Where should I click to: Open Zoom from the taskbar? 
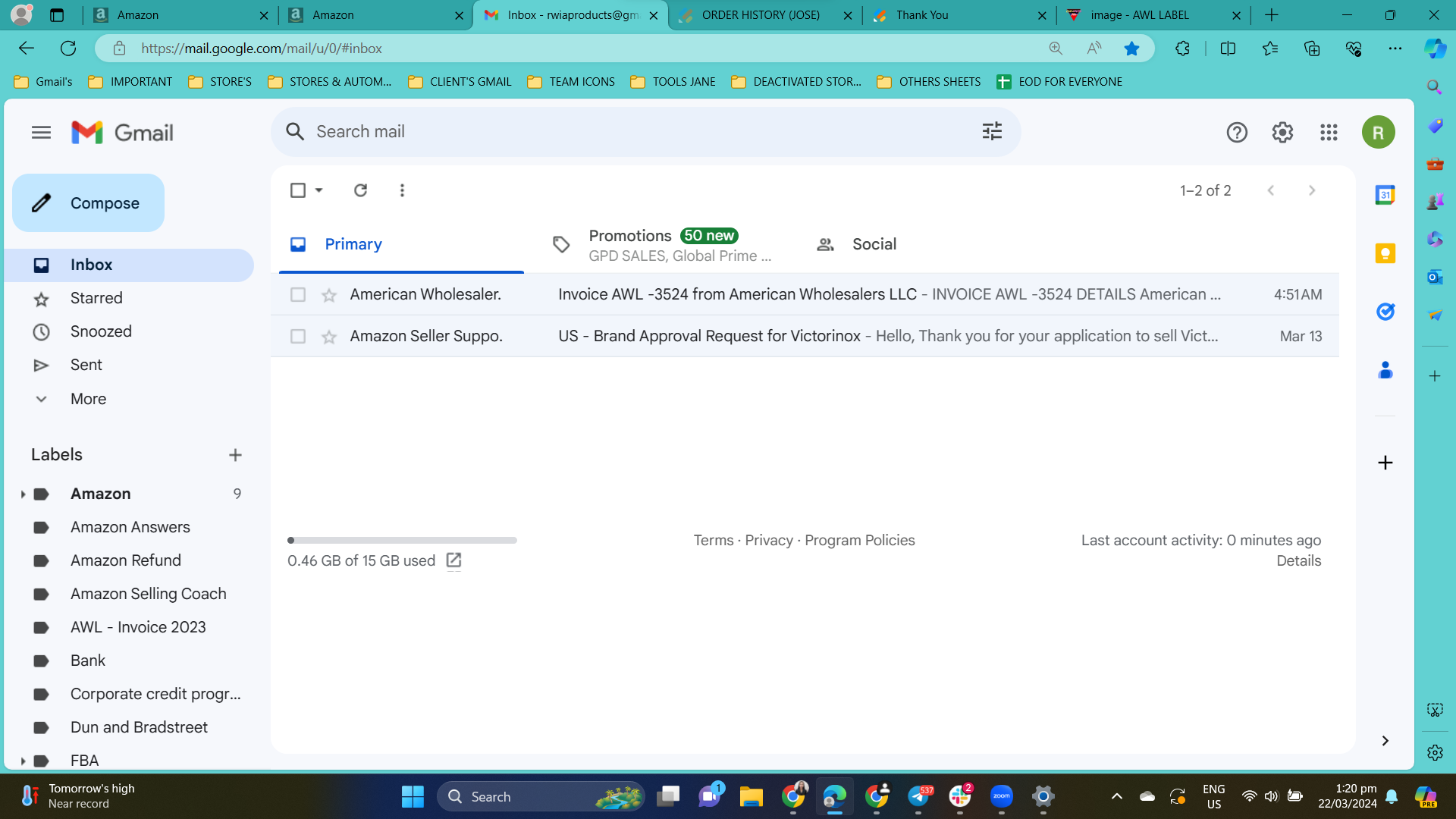[1002, 796]
